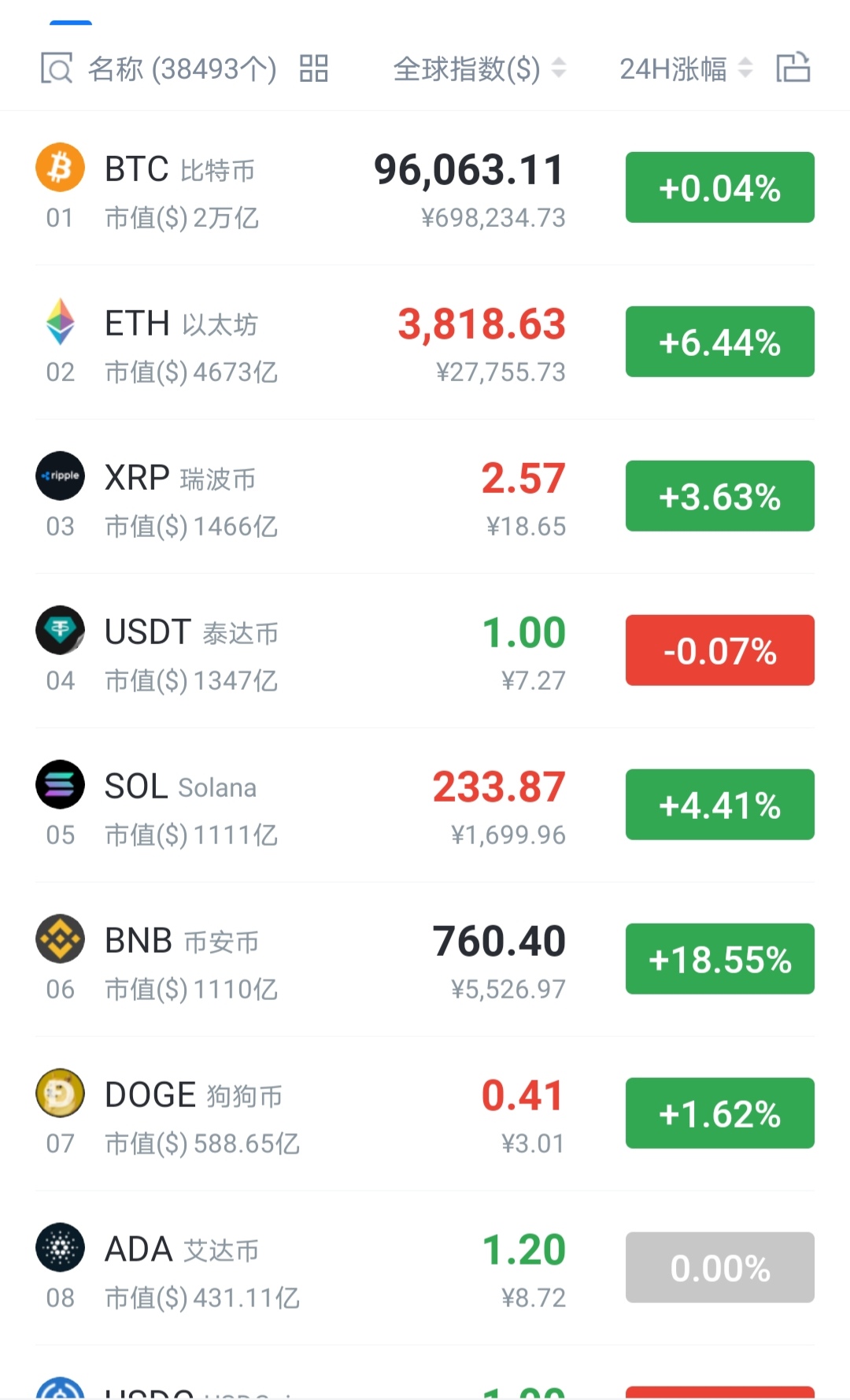The width and height of the screenshot is (850, 1400).
Task: Toggle the ADA 0.00% gray badge
Action: tap(720, 1268)
